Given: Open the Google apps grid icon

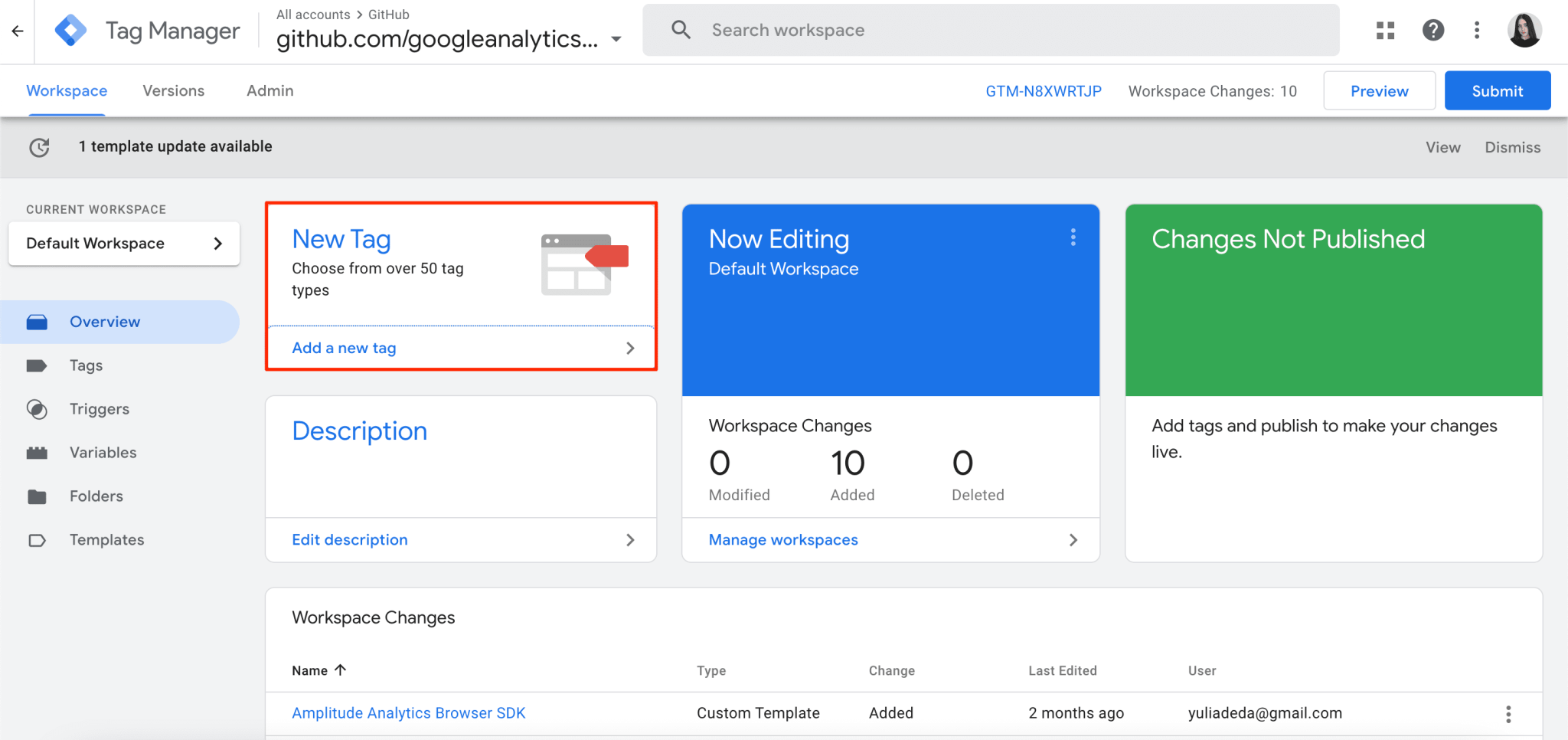Looking at the screenshot, I should (1385, 31).
